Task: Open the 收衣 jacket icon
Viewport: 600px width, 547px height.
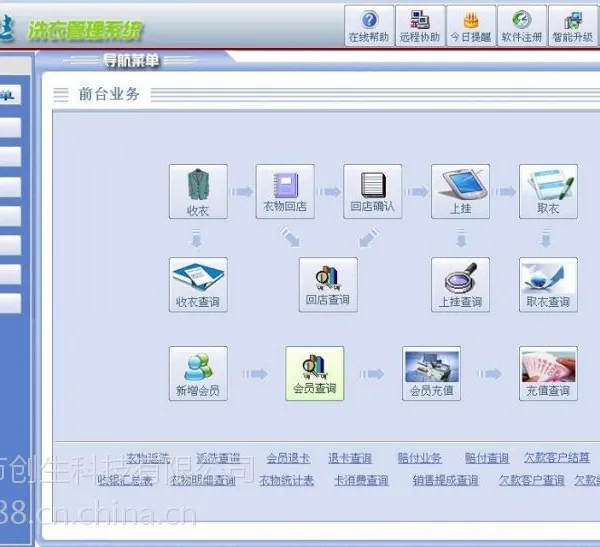Action: 198,192
